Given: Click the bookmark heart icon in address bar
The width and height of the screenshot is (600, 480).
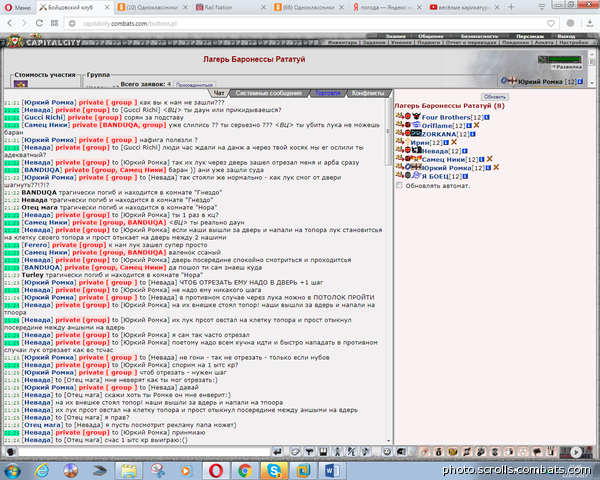Looking at the screenshot, I should [x=551, y=24].
